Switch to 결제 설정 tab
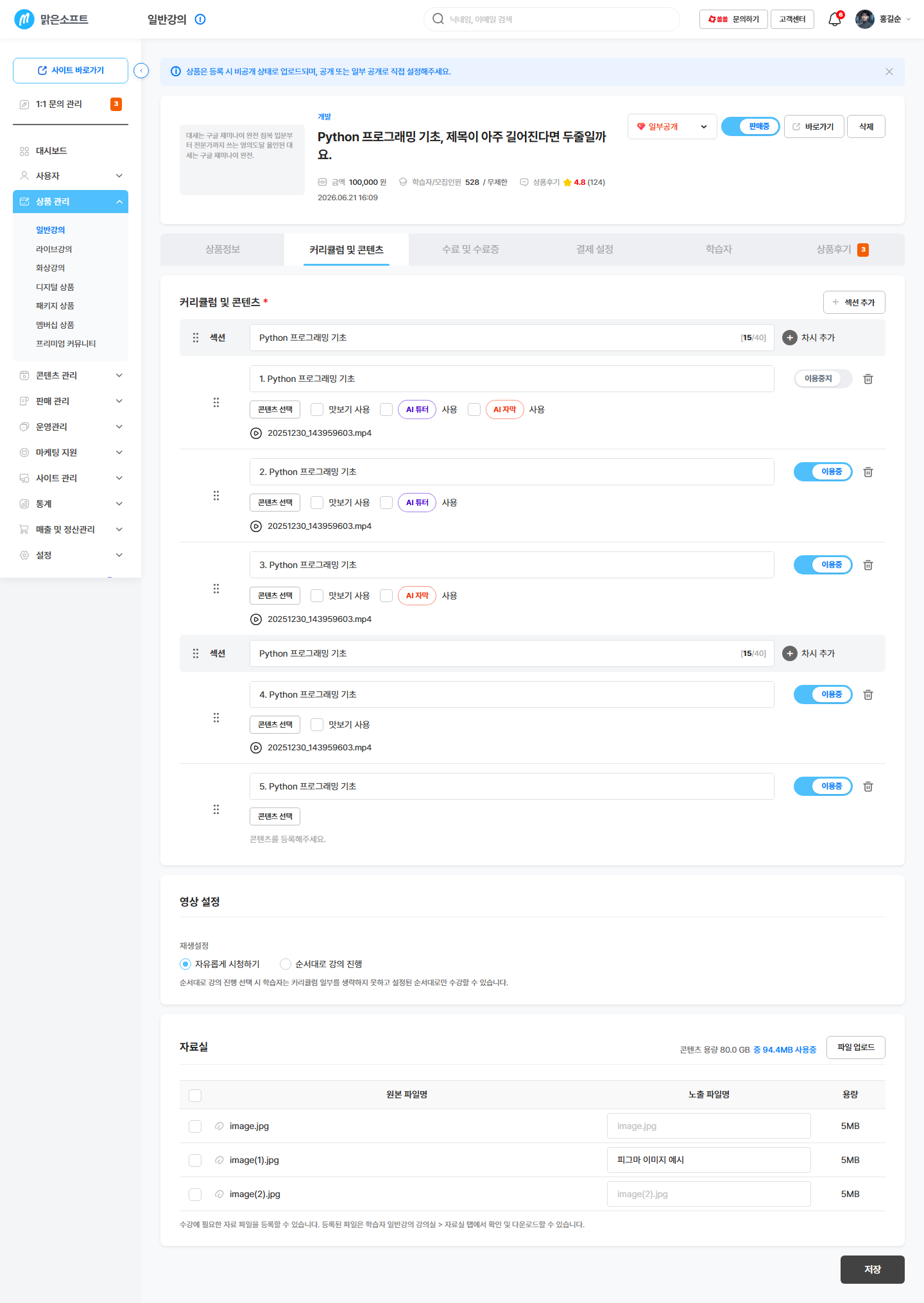 pyautogui.click(x=595, y=250)
